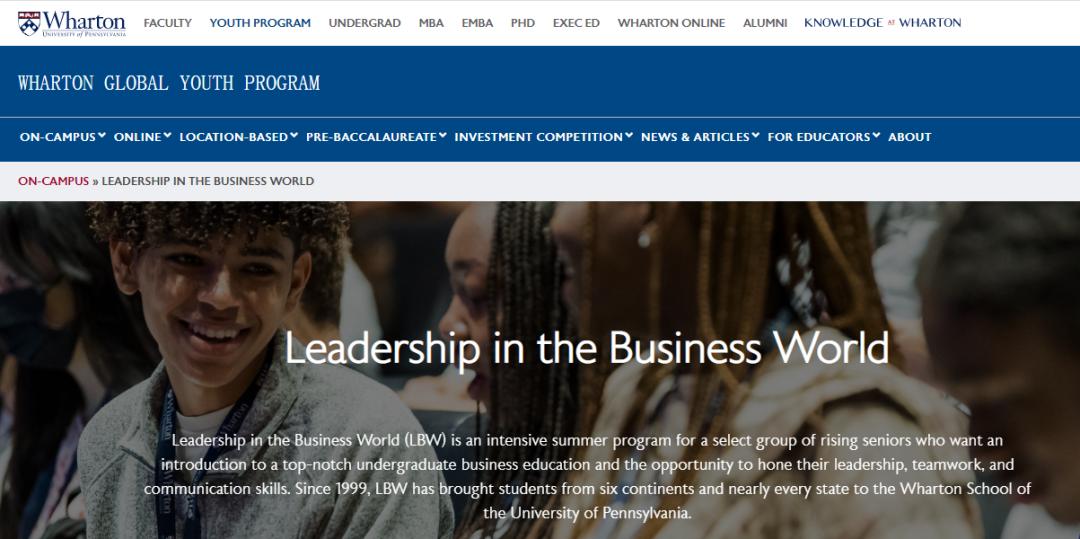The width and height of the screenshot is (1080, 539).
Task: Expand the On-Campus menu chevron
Action: coord(102,136)
